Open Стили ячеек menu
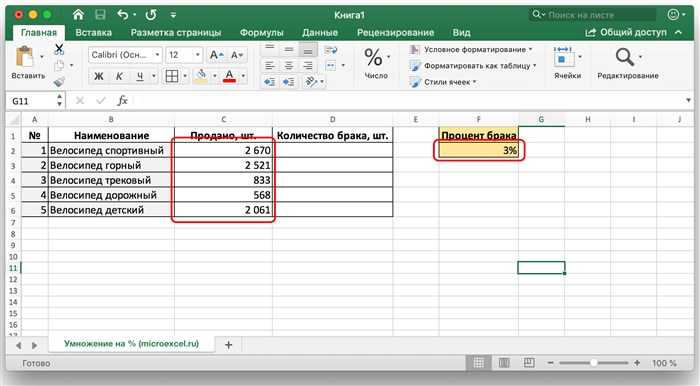 pyautogui.click(x=443, y=82)
